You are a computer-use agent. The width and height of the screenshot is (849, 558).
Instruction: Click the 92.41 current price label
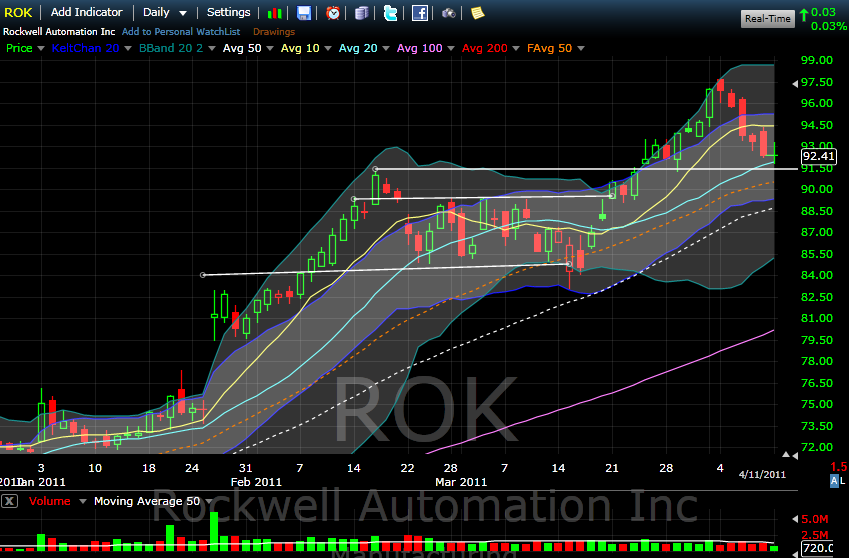coord(819,156)
